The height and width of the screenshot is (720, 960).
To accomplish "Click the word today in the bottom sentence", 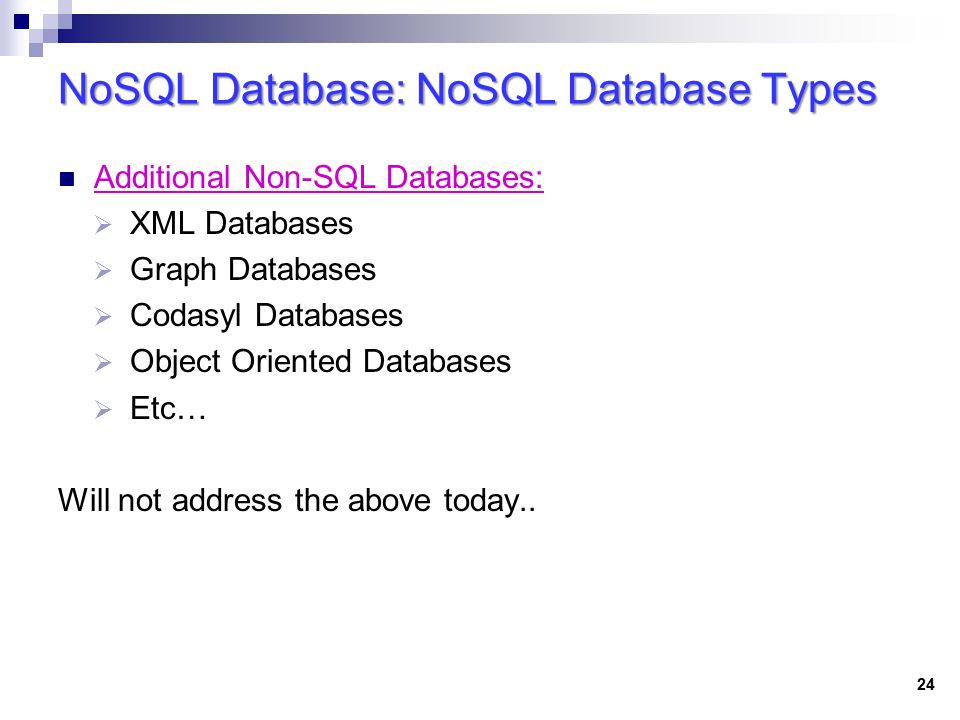I will [481, 502].
